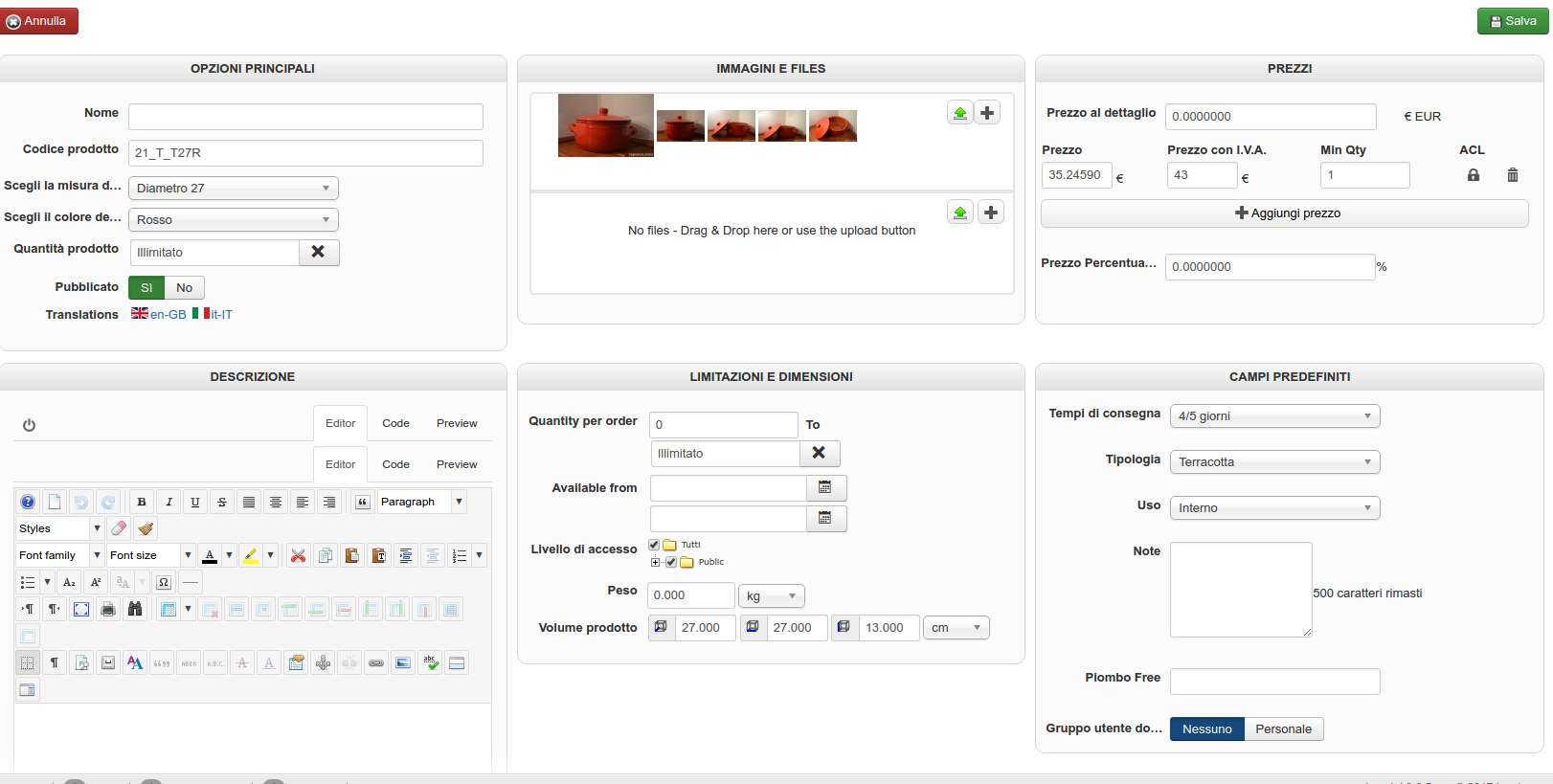1553x784 pixels.
Task: Switch to the upper Code tab
Action: coord(395,423)
